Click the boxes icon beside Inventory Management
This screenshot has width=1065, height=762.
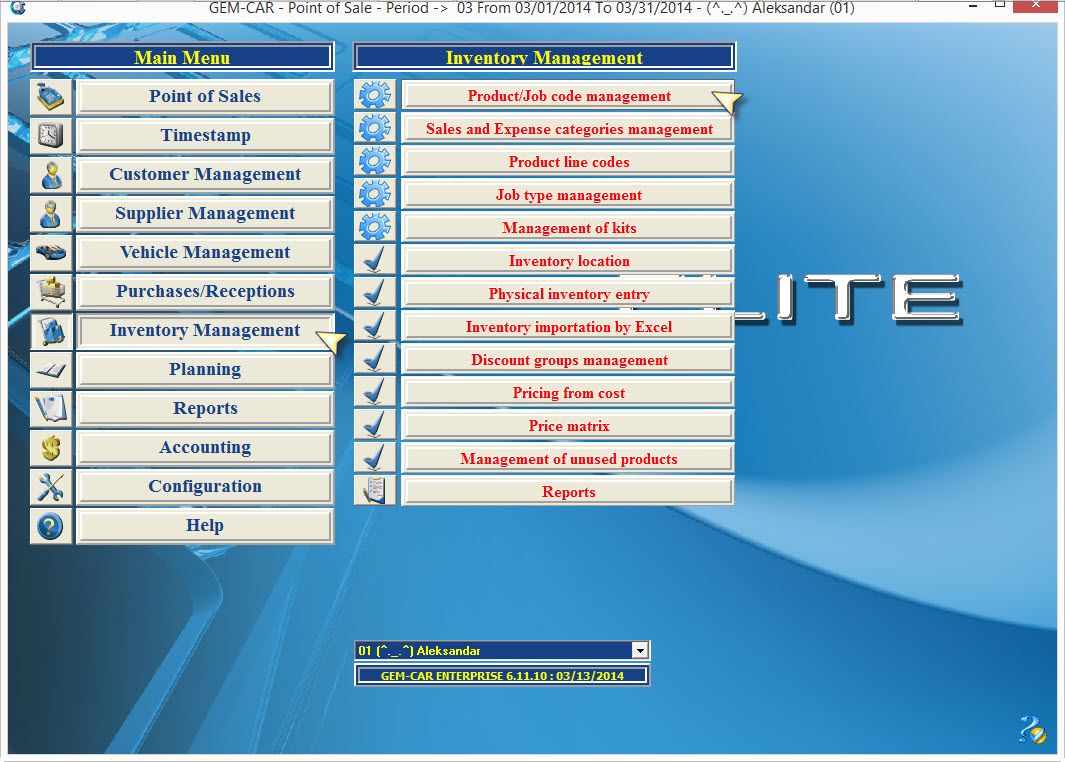(x=51, y=331)
